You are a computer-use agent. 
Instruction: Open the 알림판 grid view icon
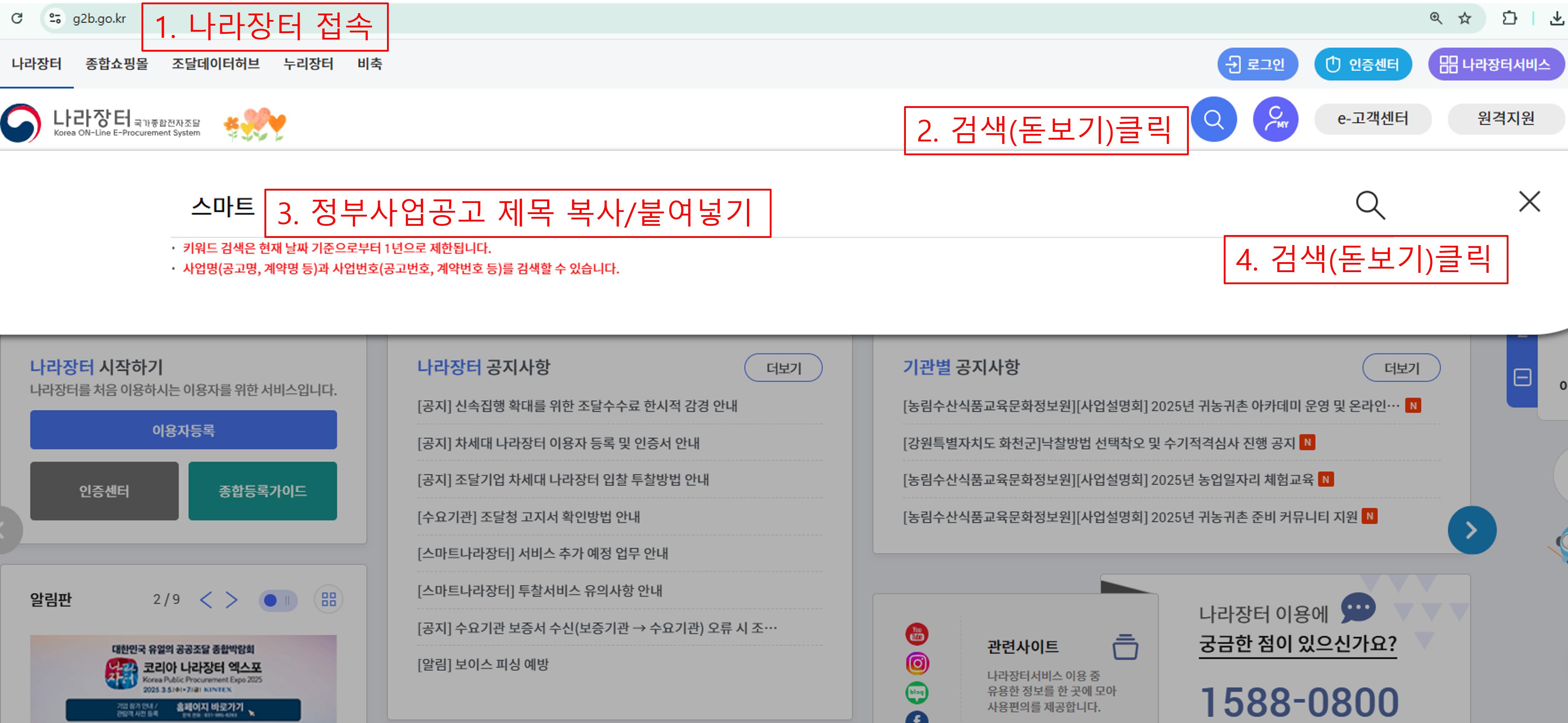329,599
